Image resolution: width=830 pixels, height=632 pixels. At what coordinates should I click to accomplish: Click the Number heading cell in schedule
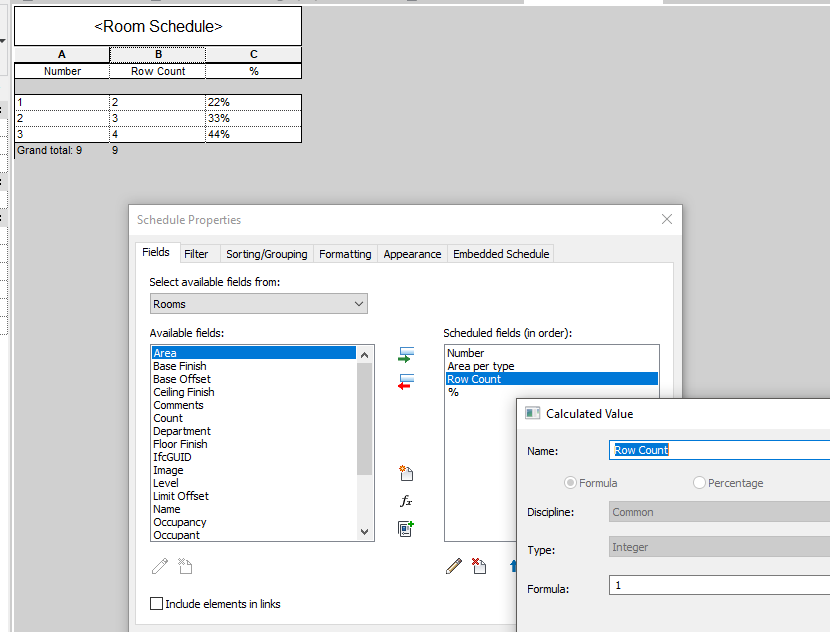pos(62,71)
